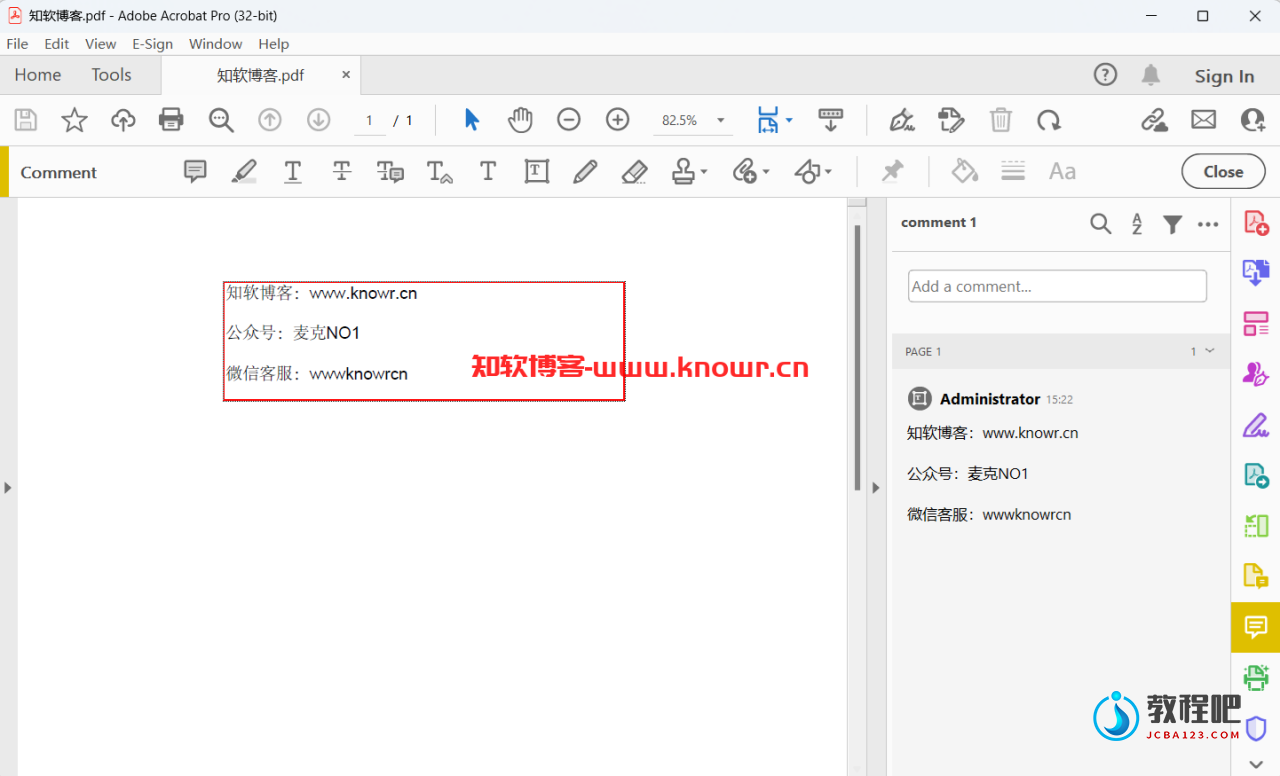Open the View menu
Screen dimensions: 1280x776
(x=101, y=44)
